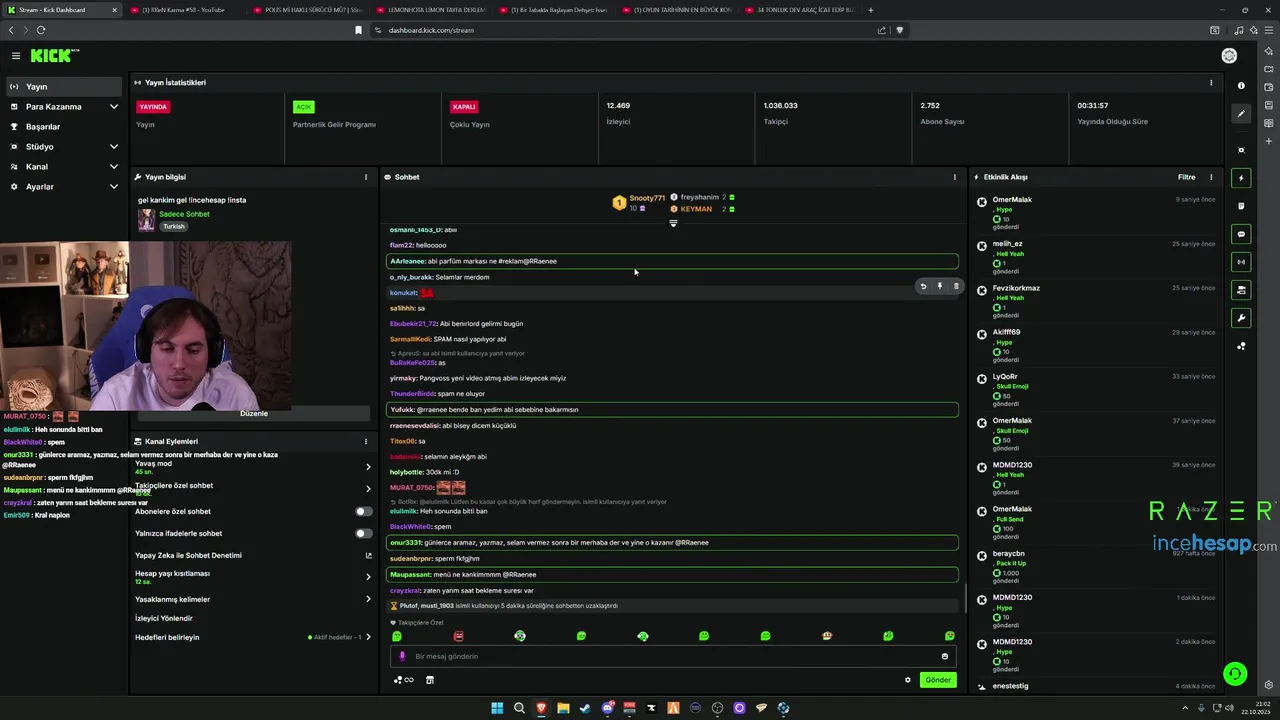Click the shop icon below message box
This screenshot has width=1280, height=720.
click(x=430, y=680)
